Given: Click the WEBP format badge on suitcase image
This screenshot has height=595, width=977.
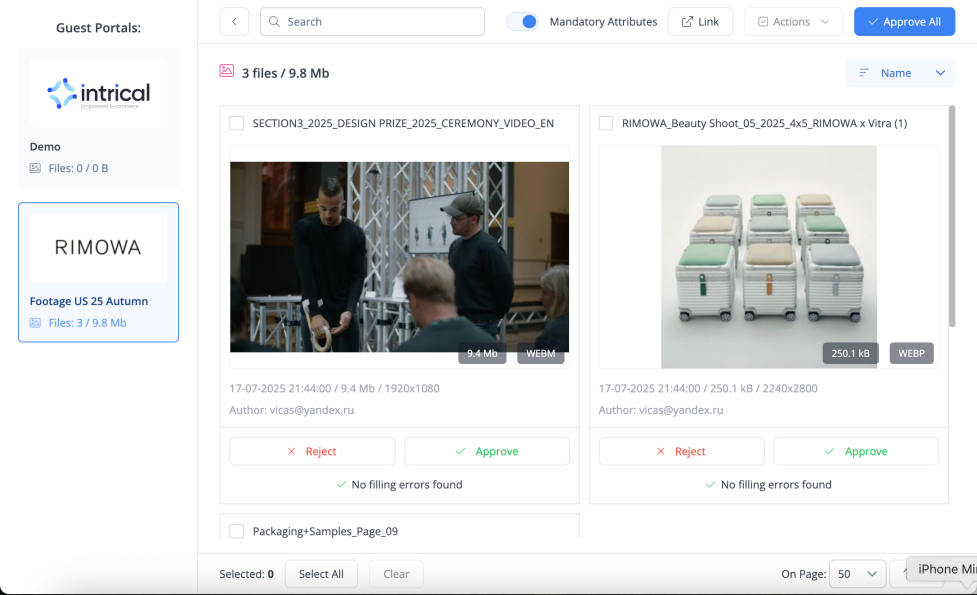Looking at the screenshot, I should click(x=911, y=353).
